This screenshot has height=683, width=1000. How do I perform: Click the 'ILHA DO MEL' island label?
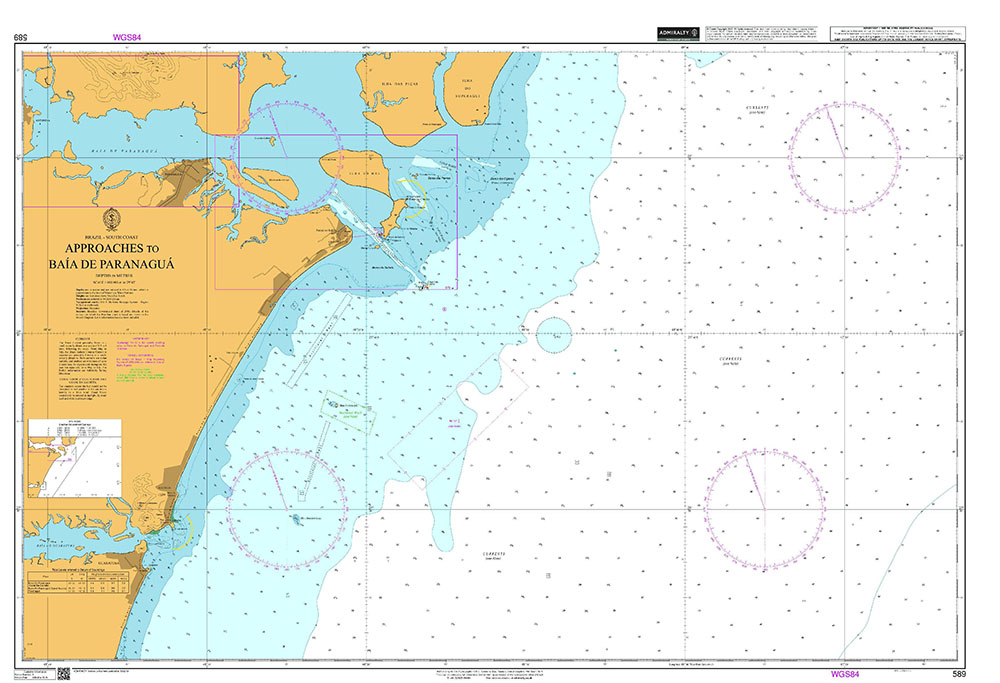(x=365, y=173)
